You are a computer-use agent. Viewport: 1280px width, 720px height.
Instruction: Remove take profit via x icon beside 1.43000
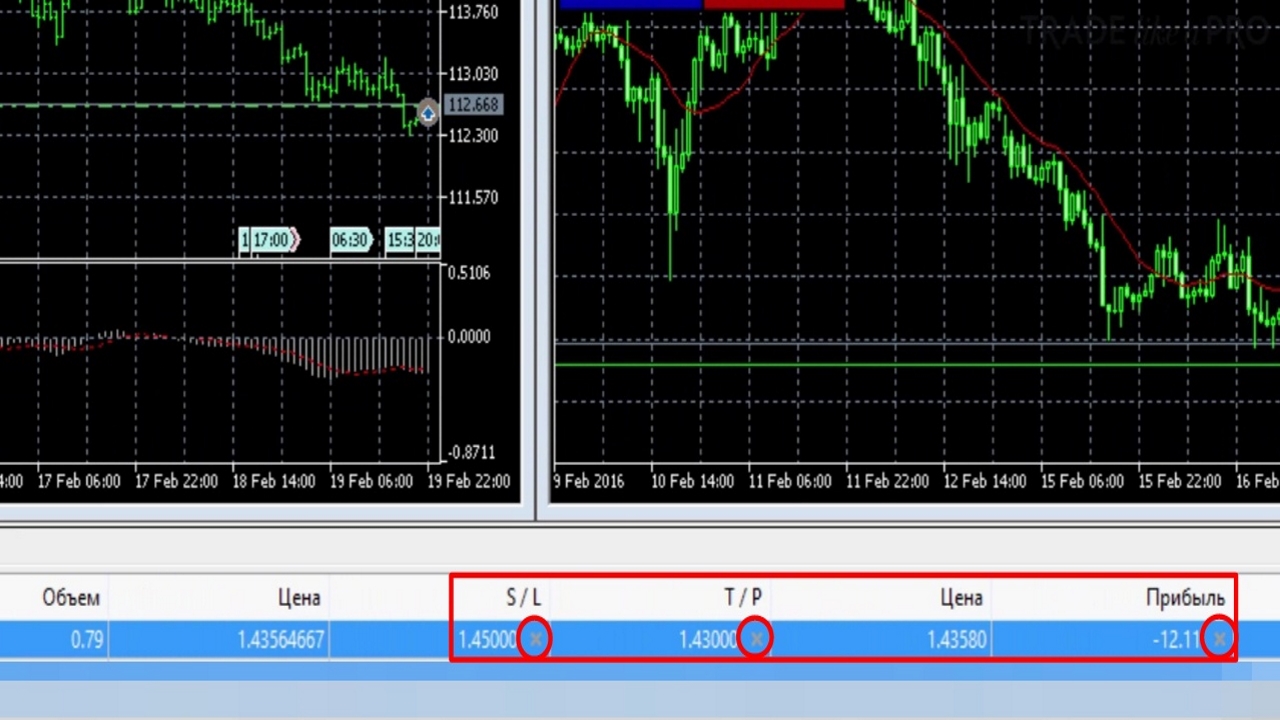(755, 639)
